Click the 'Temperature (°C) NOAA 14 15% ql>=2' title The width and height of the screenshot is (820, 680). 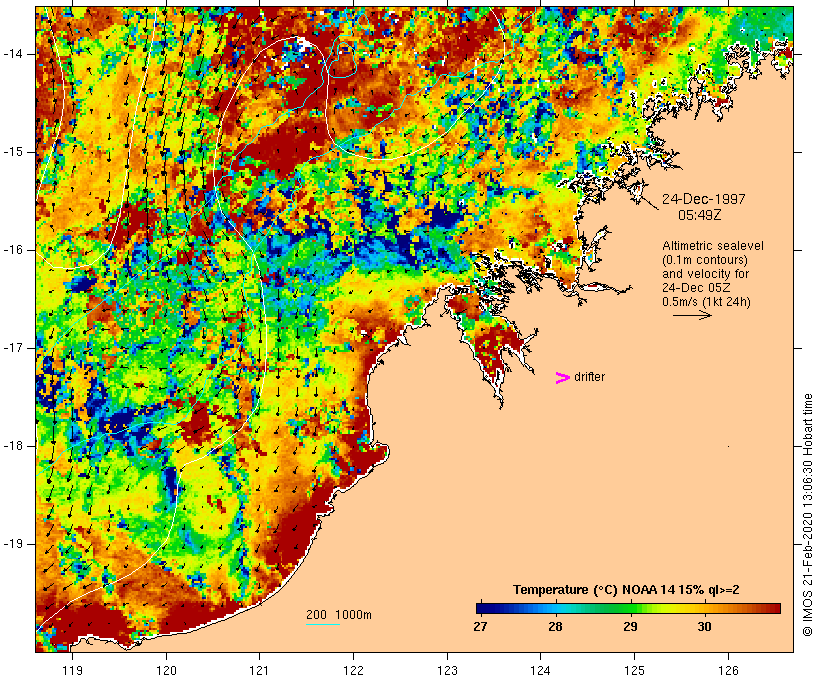[626, 590]
